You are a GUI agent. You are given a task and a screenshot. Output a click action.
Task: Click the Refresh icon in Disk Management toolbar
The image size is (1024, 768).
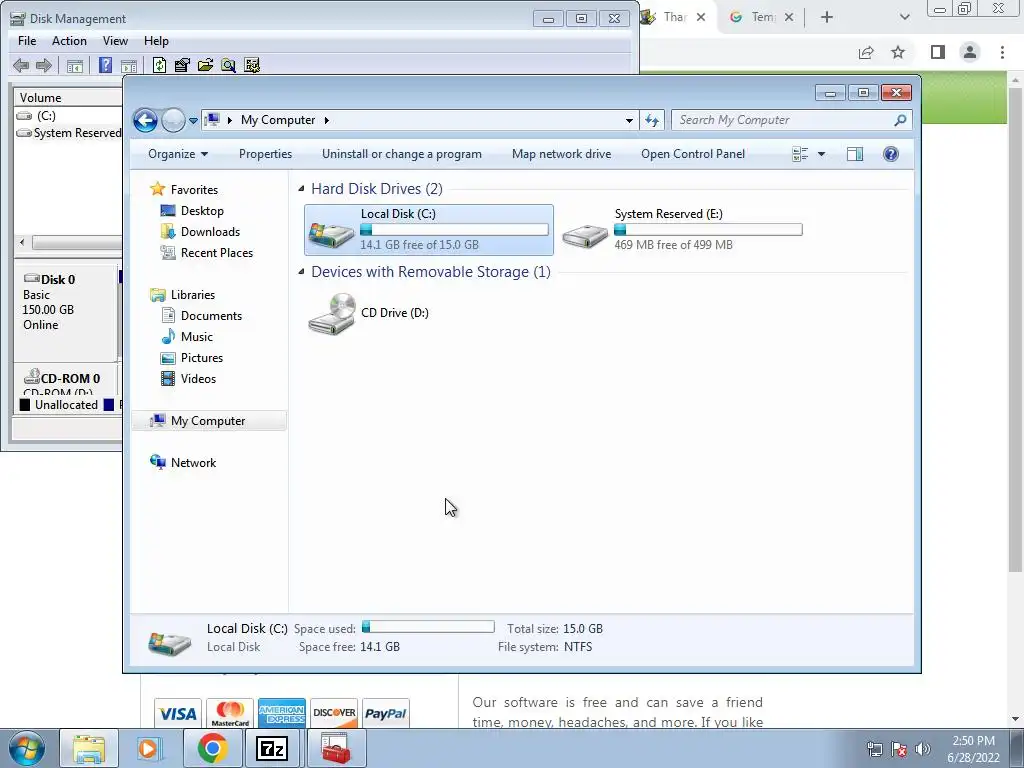point(159,65)
